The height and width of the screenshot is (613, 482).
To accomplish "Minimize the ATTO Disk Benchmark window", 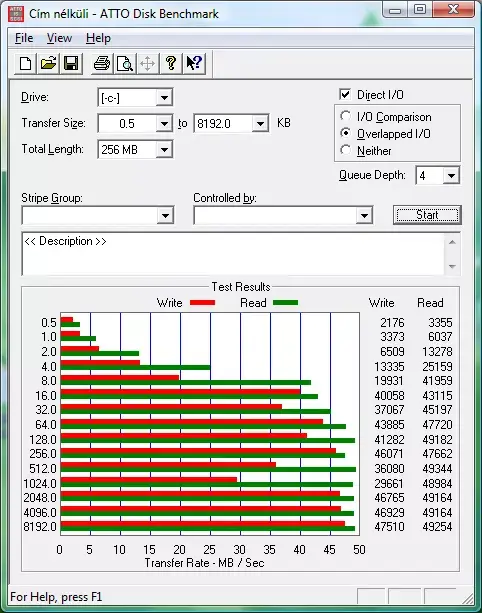I will pyautogui.click(x=395, y=10).
